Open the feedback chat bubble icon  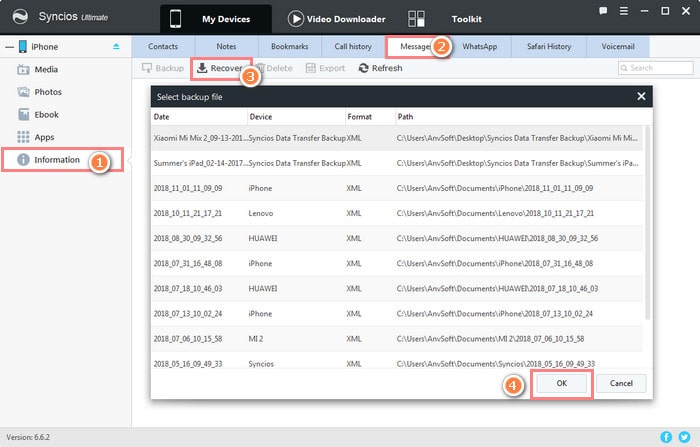pyautogui.click(x=603, y=11)
